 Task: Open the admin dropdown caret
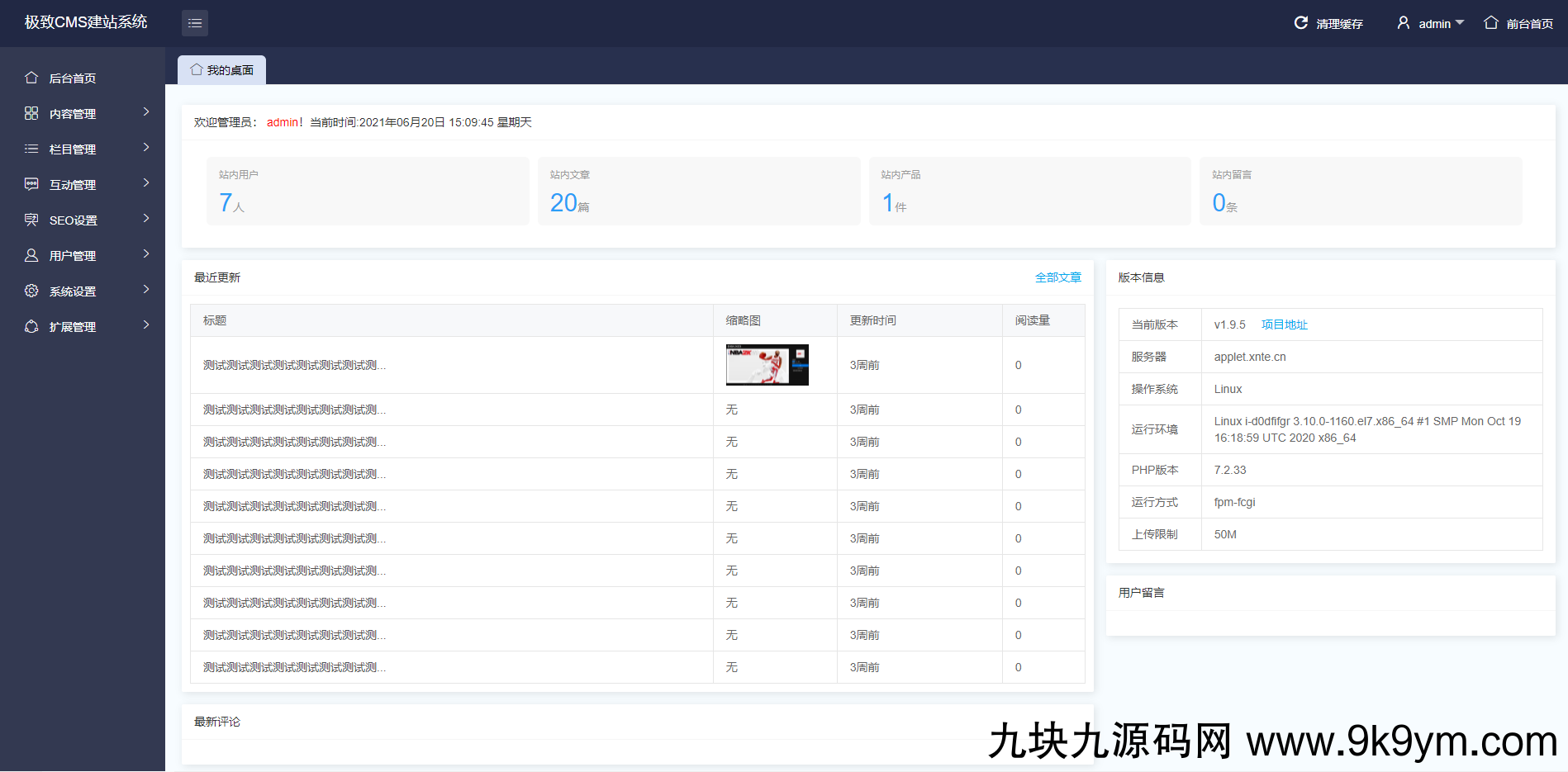point(1460,23)
